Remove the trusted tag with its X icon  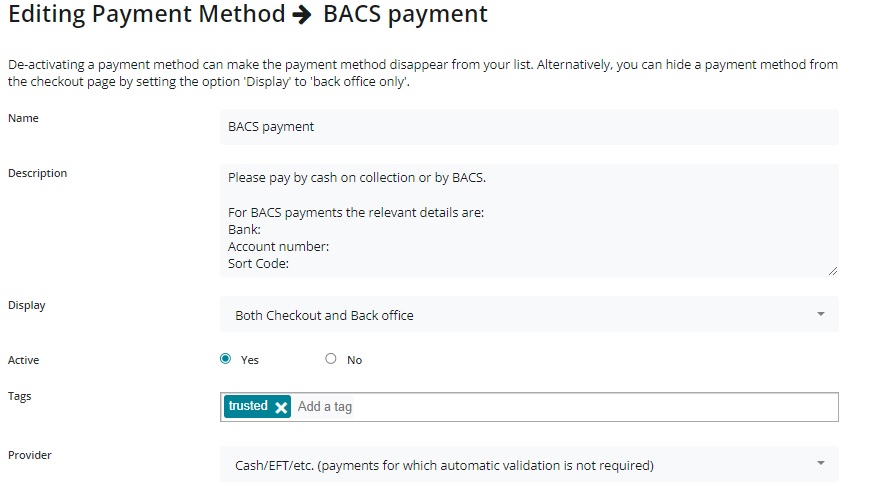point(281,407)
